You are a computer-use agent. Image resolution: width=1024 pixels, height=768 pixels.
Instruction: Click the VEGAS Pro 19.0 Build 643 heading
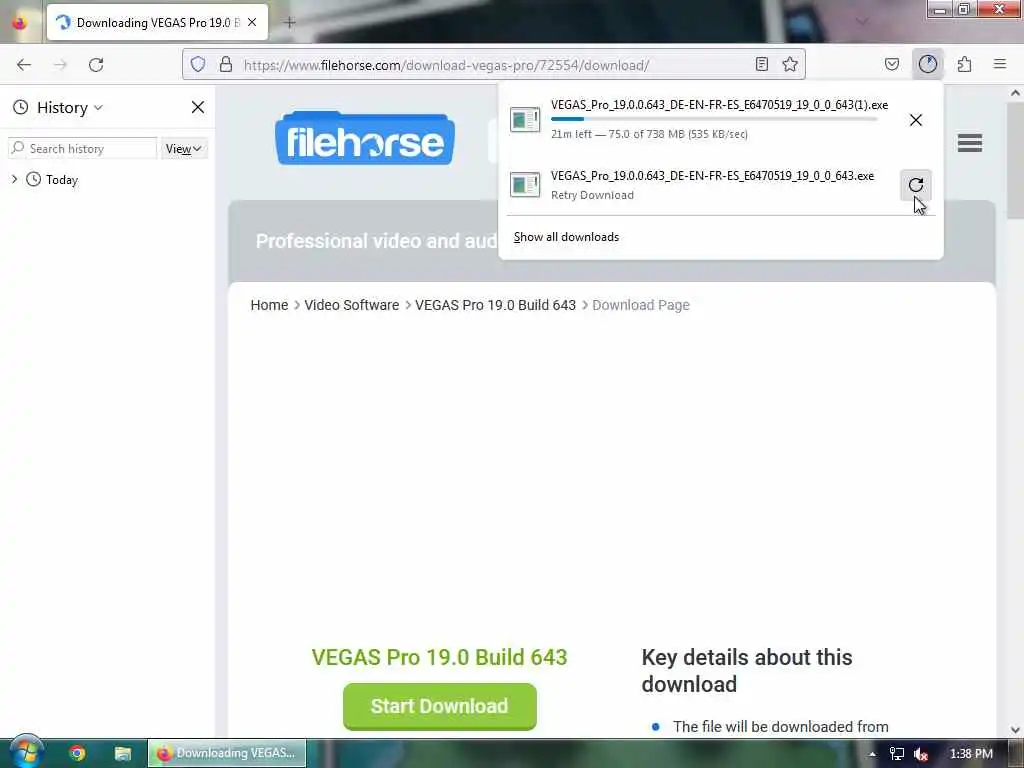440,657
